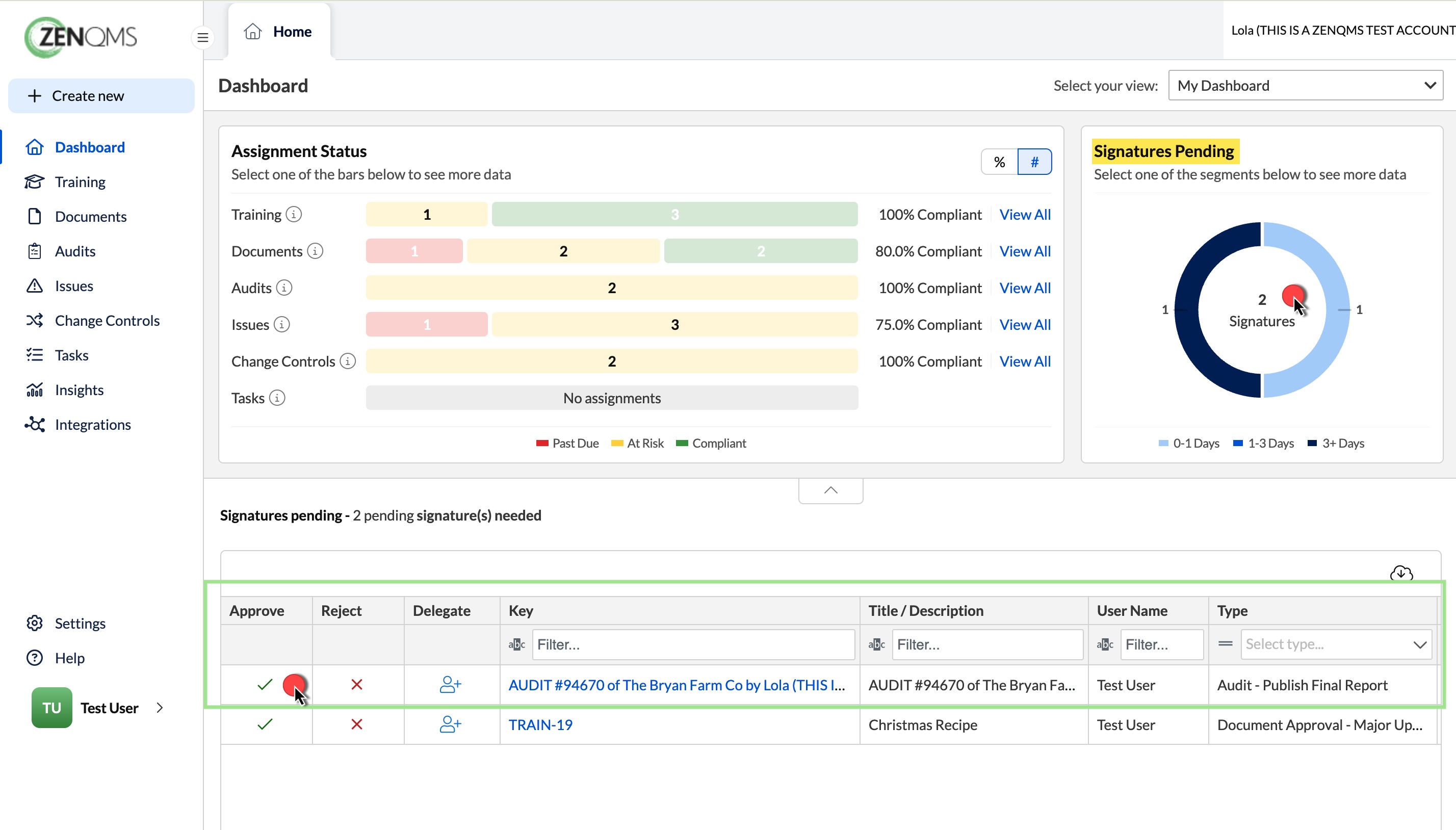Switch Assignment Status to number view
1456x830 pixels.
click(x=1034, y=162)
